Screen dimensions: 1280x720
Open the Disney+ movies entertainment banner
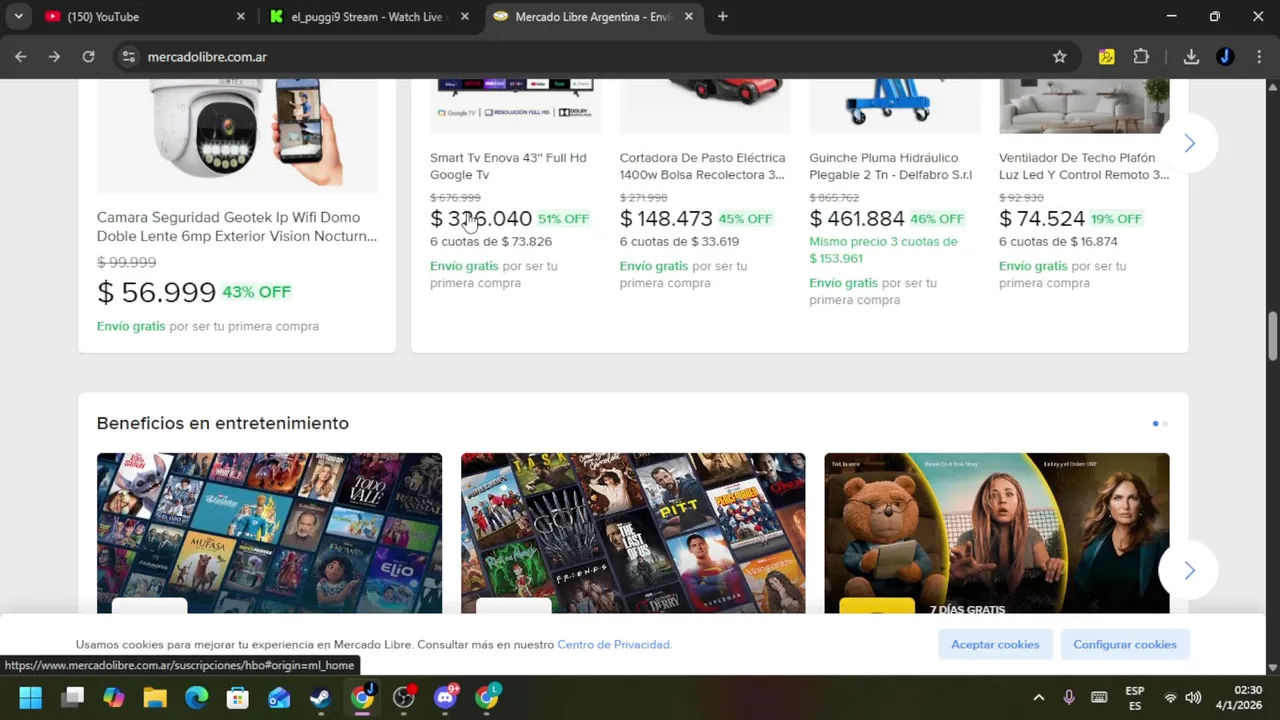pos(269,533)
